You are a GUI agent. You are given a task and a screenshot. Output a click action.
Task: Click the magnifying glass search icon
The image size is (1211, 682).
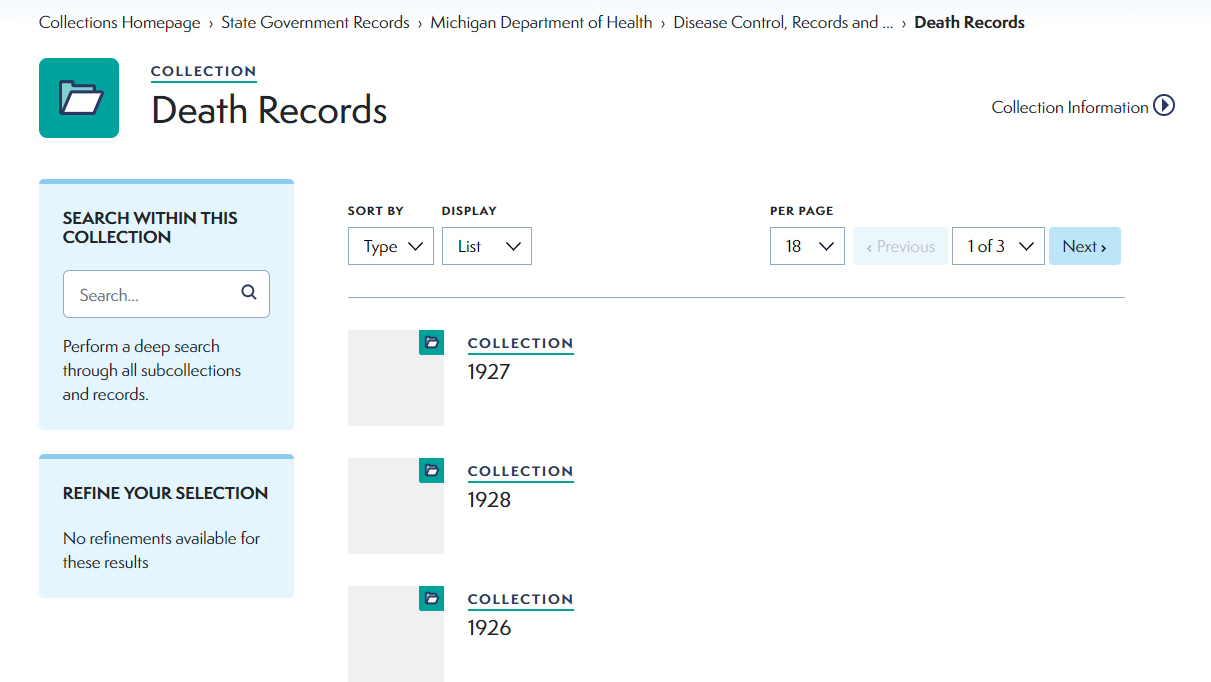[x=248, y=293]
